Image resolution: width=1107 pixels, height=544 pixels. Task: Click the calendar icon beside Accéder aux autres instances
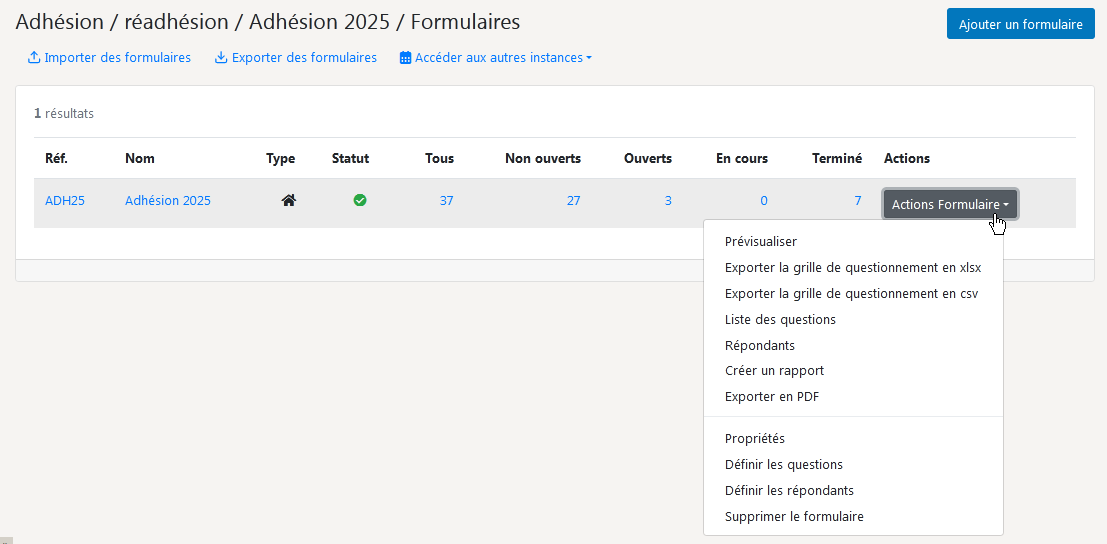(x=405, y=58)
